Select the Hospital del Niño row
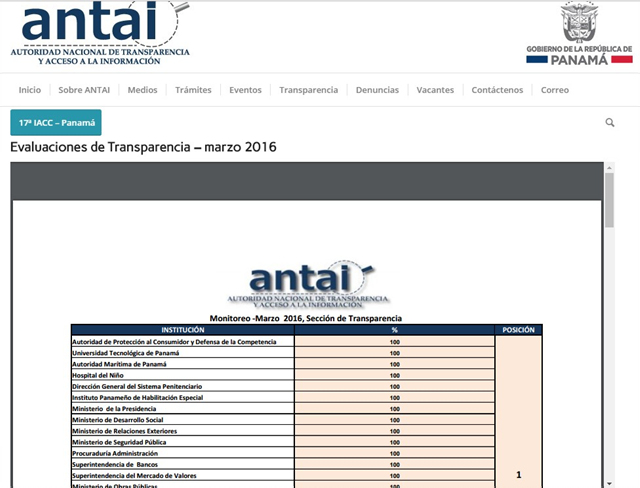Screen dimensions: 640x488 283,375
